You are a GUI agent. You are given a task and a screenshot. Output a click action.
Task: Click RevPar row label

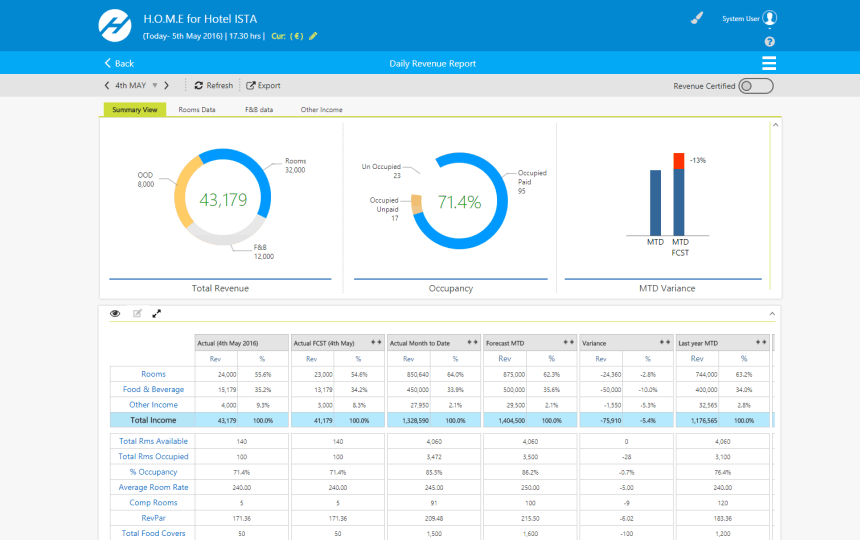coord(153,518)
